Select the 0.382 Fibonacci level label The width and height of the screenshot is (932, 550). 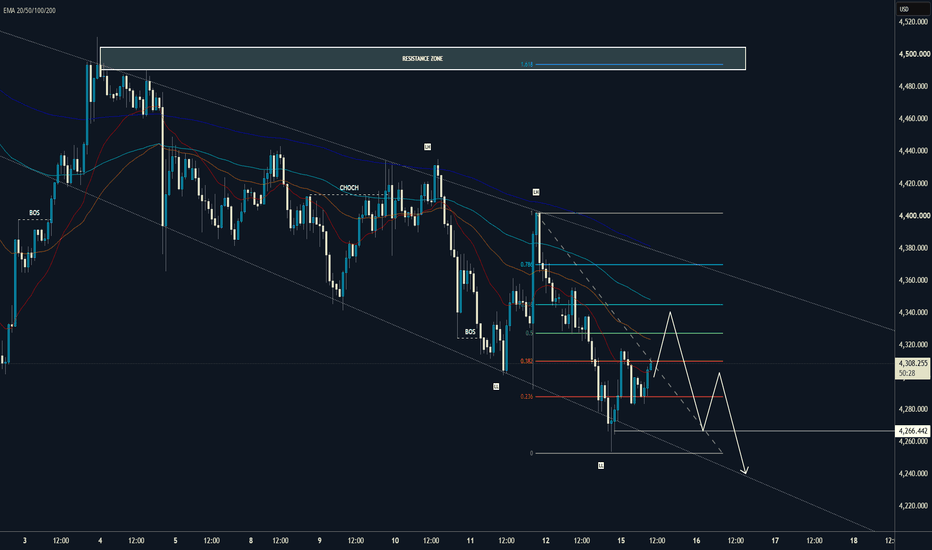point(527,361)
